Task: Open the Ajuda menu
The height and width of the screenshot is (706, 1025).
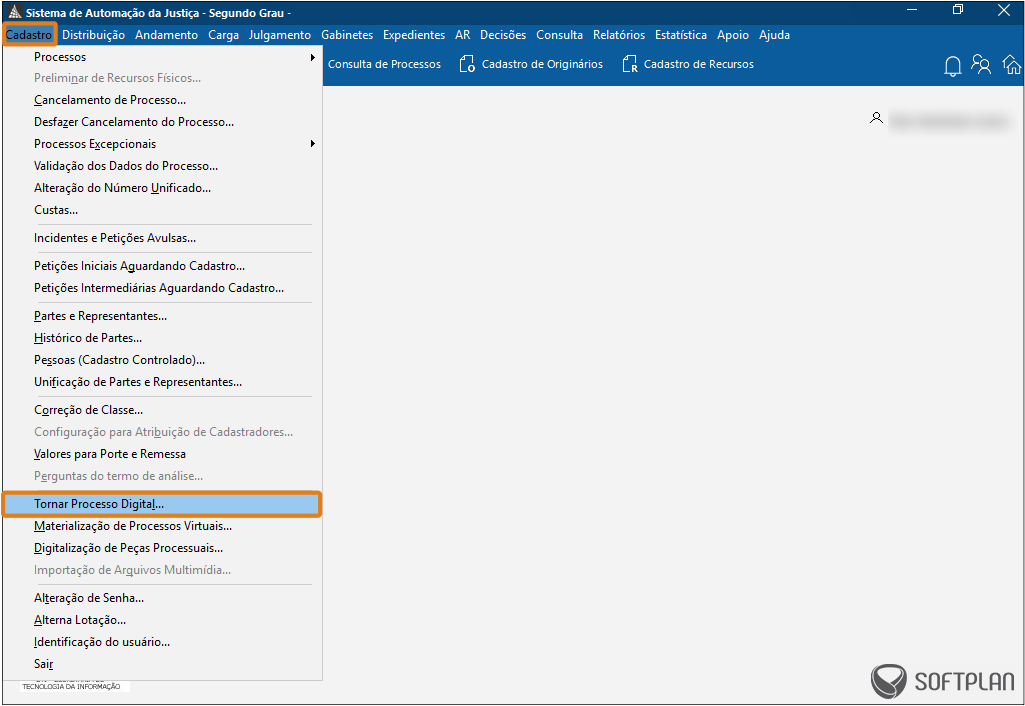Action: click(775, 35)
